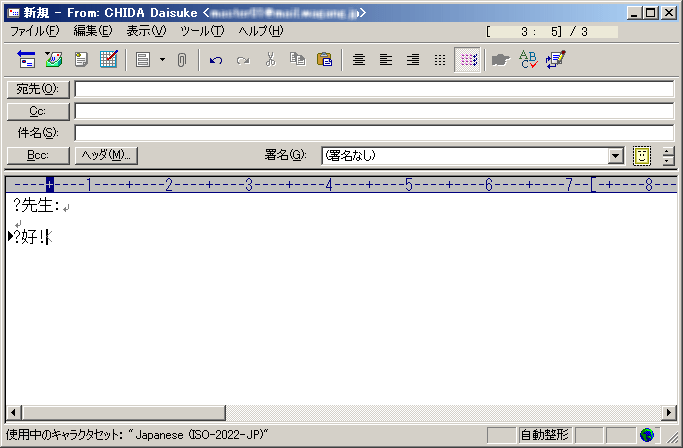The image size is (683, 448).
Task: Click the stepper beside the smiley icon
Action: coord(668,156)
